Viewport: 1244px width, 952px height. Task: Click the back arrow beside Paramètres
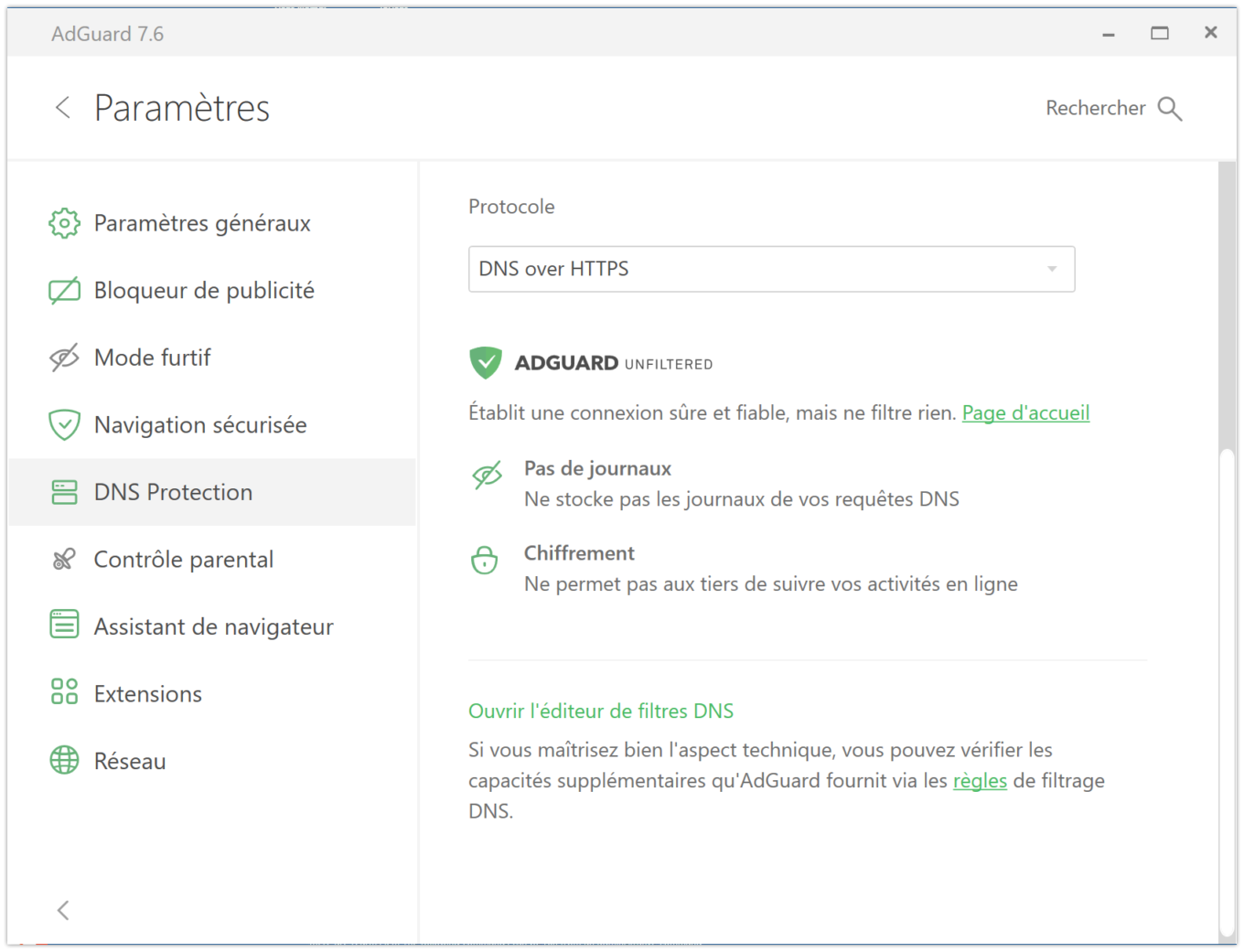(x=63, y=108)
